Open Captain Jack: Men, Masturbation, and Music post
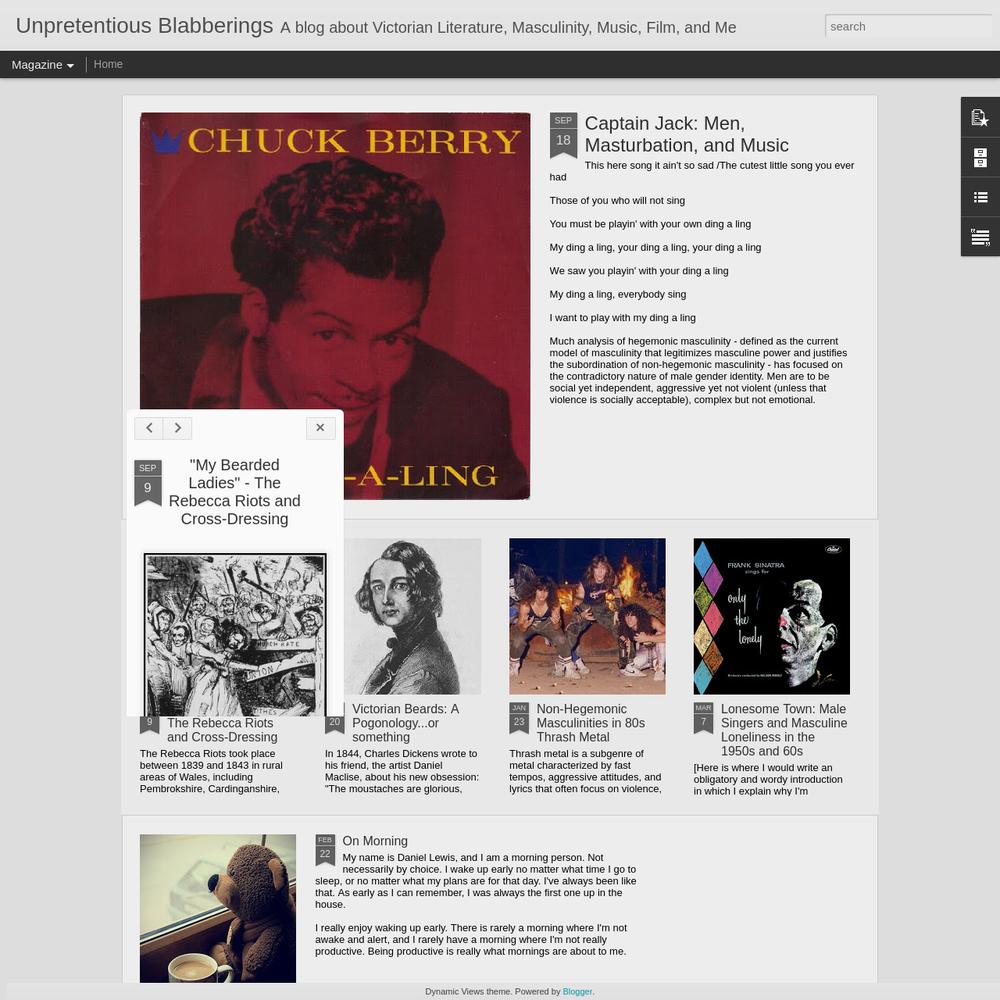The image size is (1000, 1000). [x=686, y=134]
